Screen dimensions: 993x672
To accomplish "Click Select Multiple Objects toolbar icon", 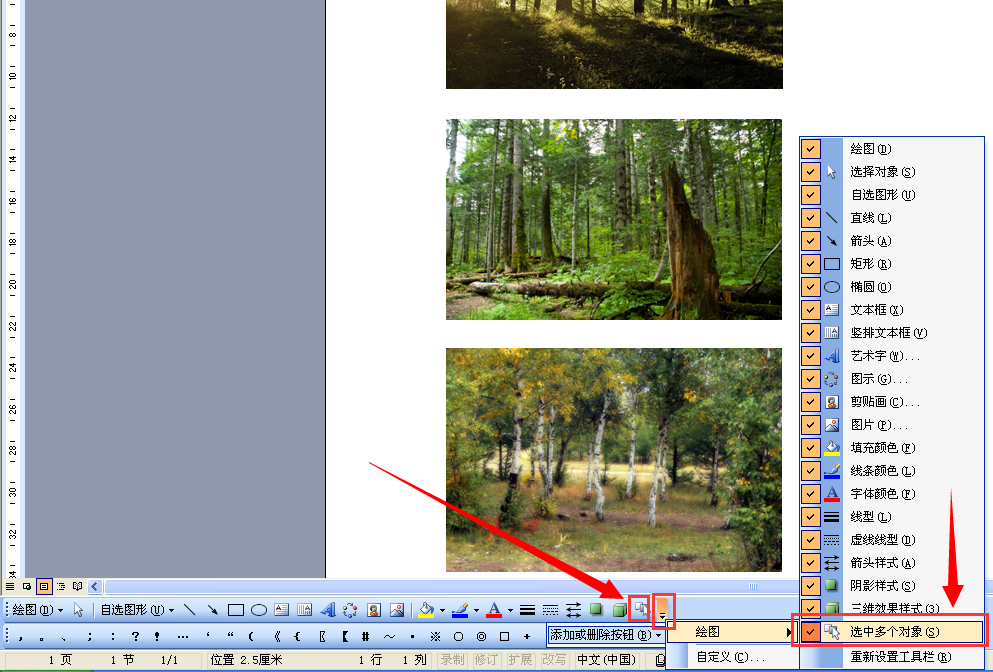I will [641, 610].
